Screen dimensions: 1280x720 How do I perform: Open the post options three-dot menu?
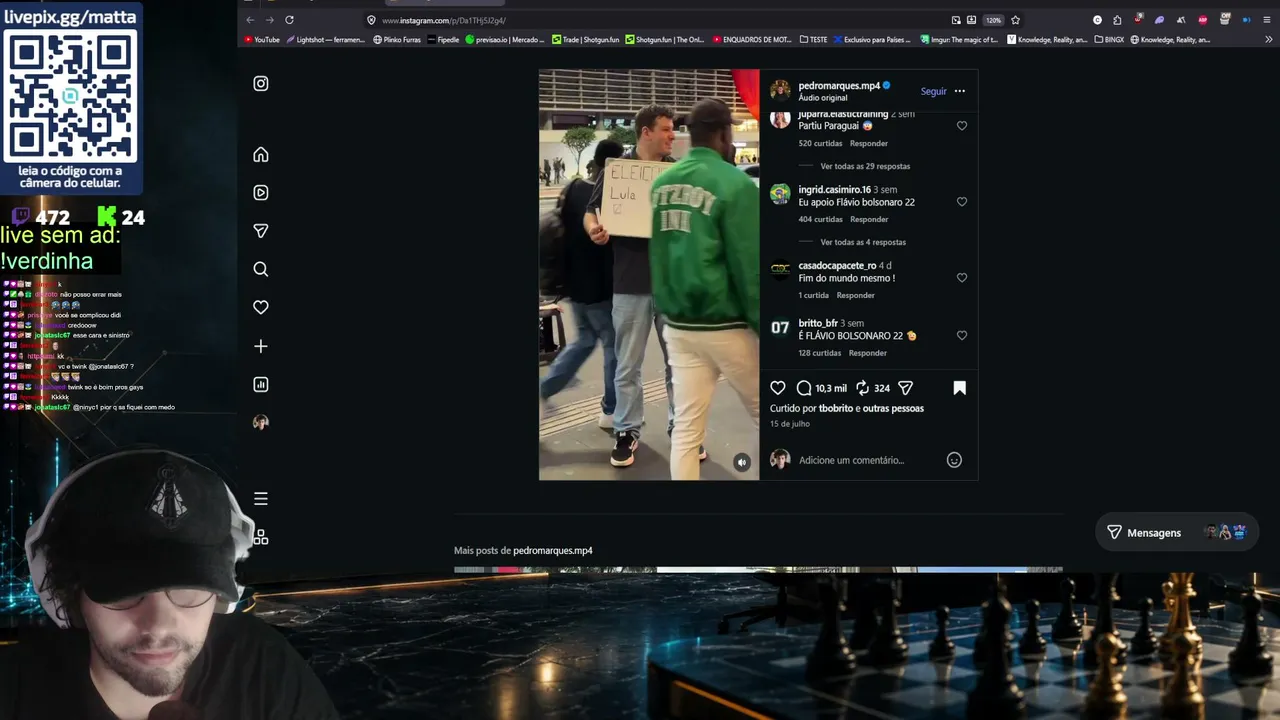tap(960, 91)
